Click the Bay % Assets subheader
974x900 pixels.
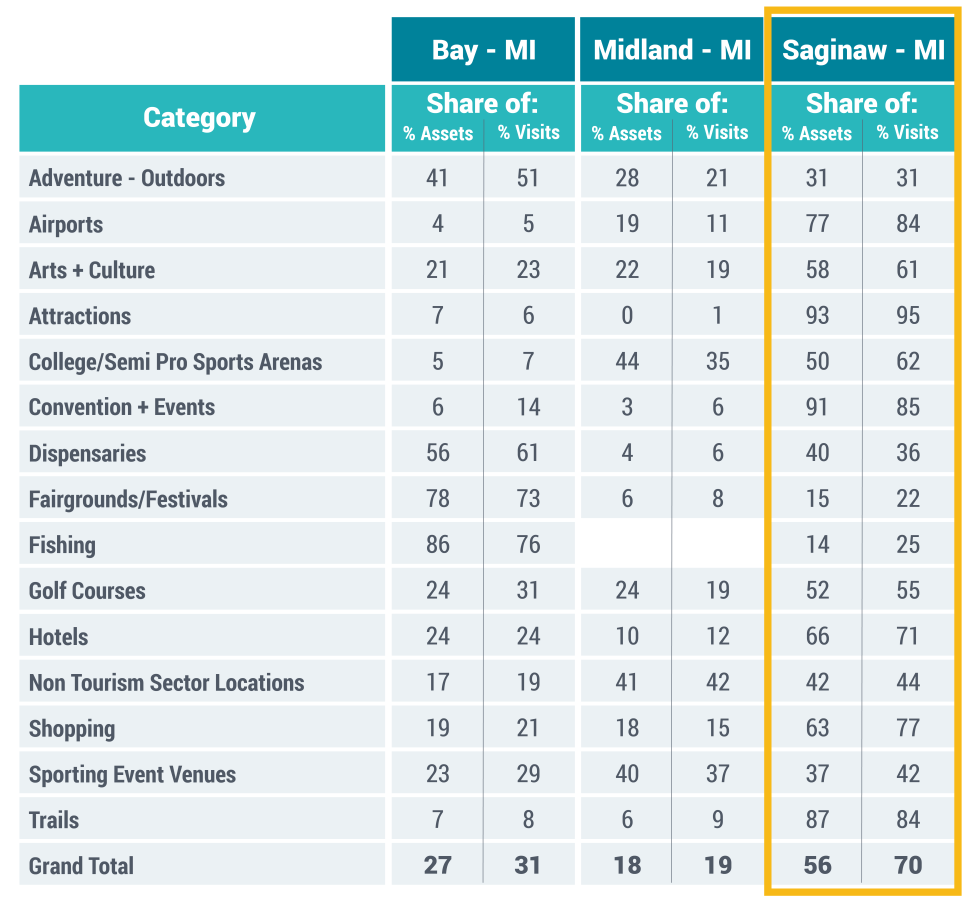click(x=438, y=133)
